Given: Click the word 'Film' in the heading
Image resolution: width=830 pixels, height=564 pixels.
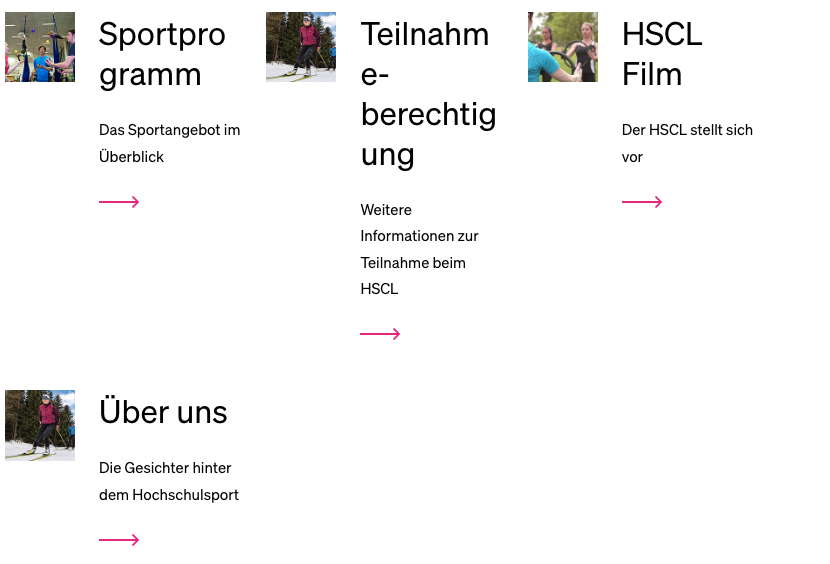Looking at the screenshot, I should [x=652, y=74].
